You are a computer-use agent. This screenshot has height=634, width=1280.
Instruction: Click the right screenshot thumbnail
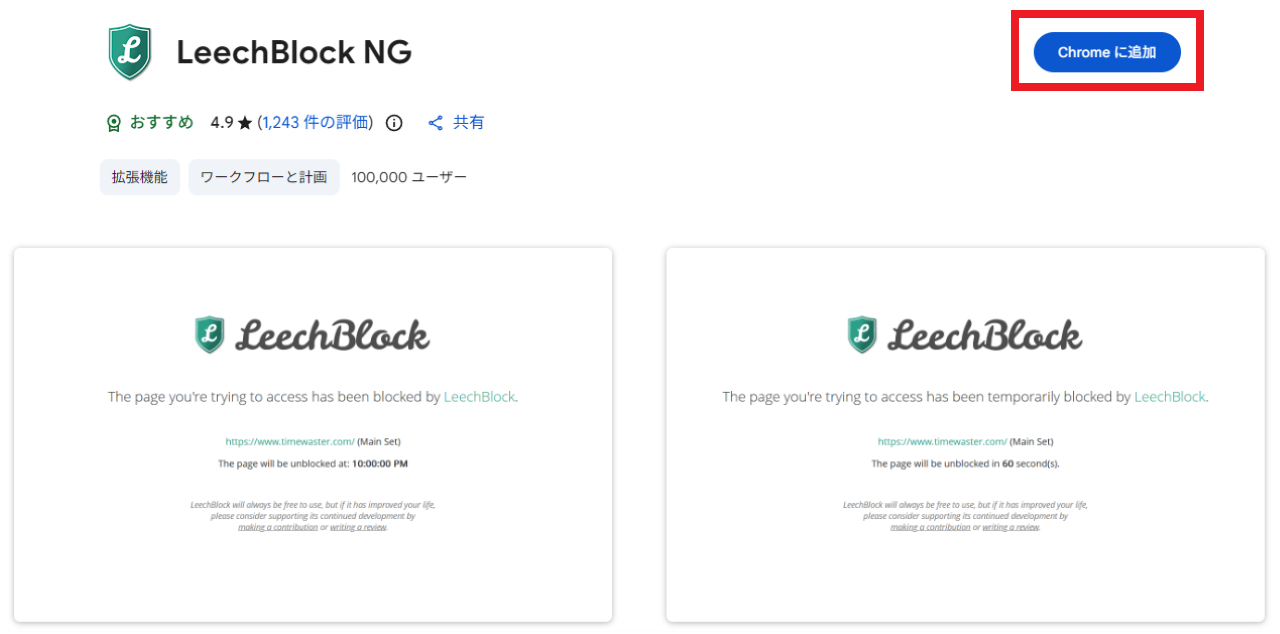pos(965,435)
